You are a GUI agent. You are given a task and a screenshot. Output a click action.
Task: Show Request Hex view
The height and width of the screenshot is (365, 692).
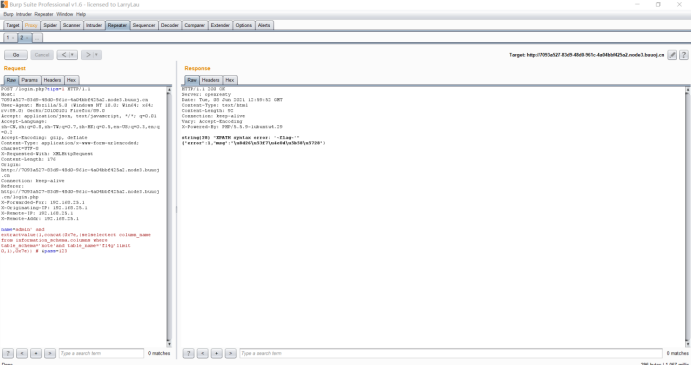click(71, 80)
